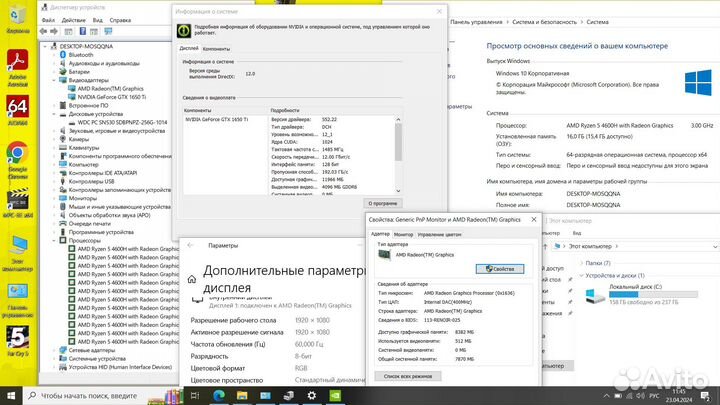This screenshot has width=720, height=405.
Task: Click the Local Disk (C:) usage bar
Action: (x=653, y=294)
